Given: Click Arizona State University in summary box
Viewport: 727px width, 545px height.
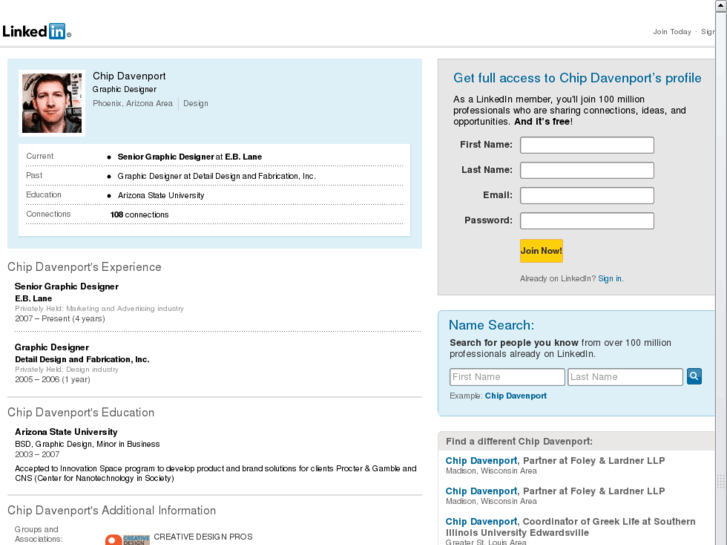Looking at the screenshot, I should pos(161,195).
